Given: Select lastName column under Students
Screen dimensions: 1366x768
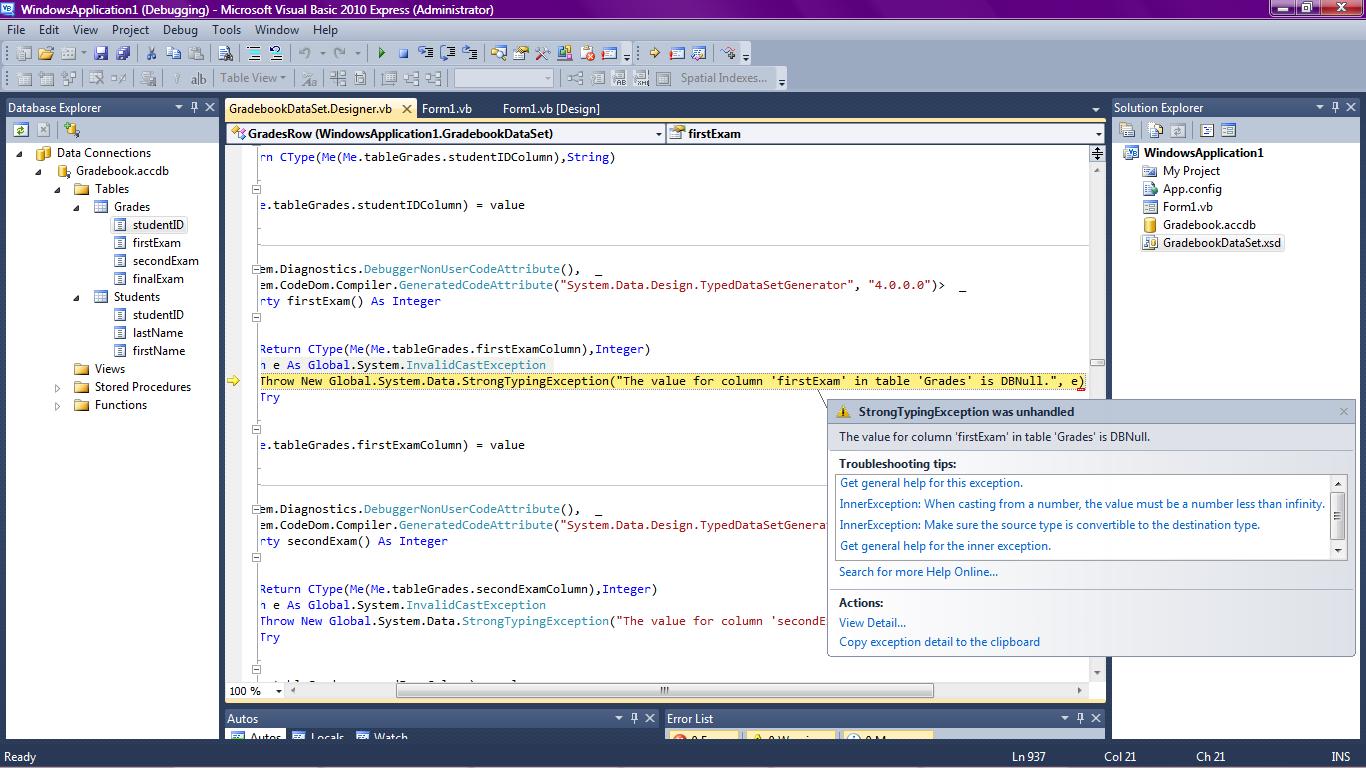Looking at the screenshot, I should 157,333.
